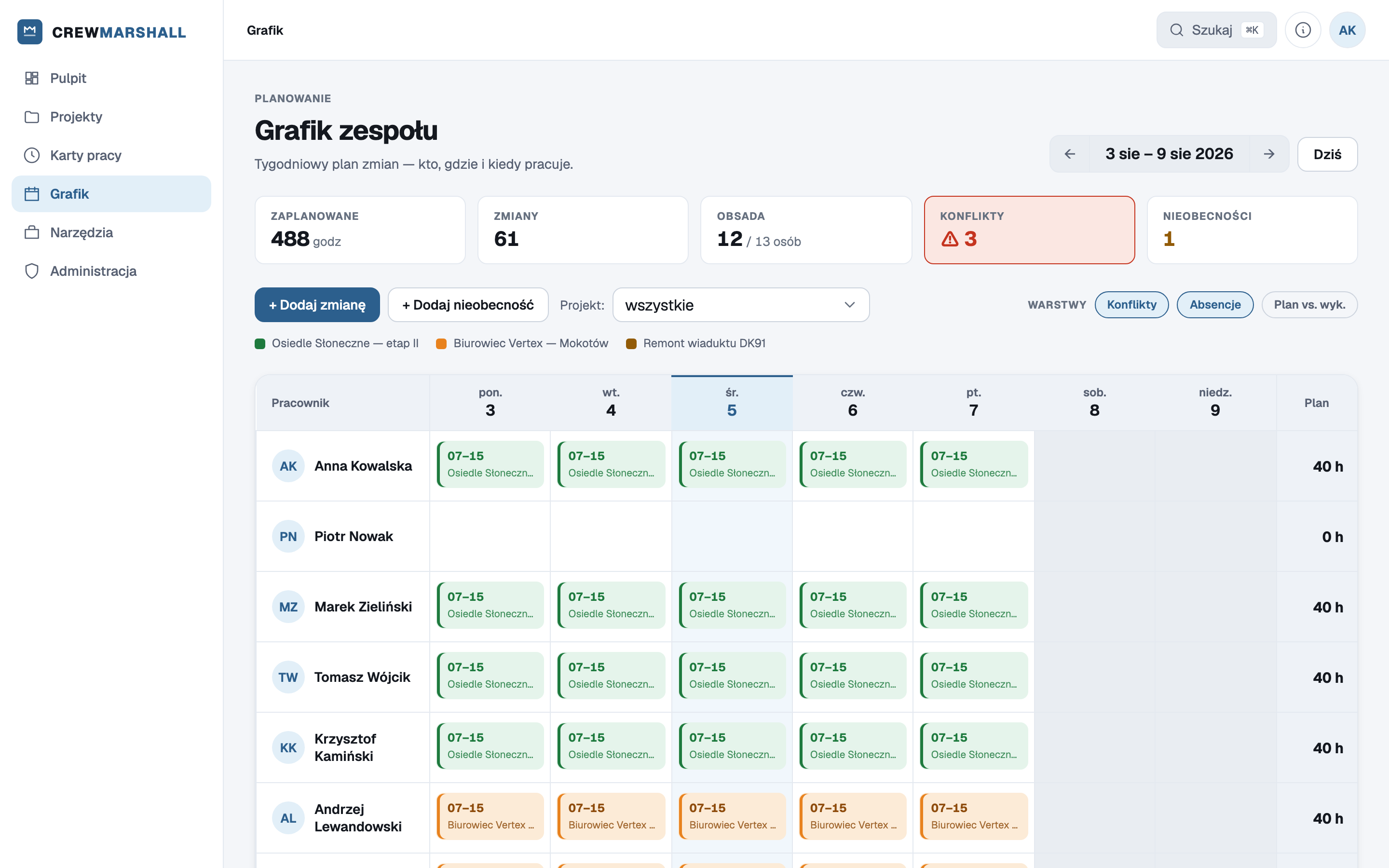Click the Plan column header
Image resolution: width=1389 pixels, height=868 pixels.
(x=1316, y=403)
